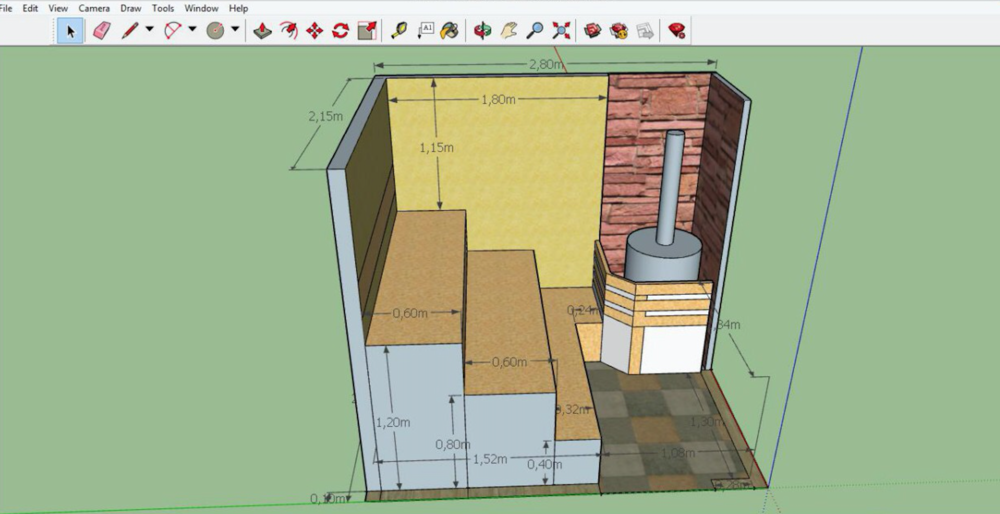Pick the Tape Measure tool

coord(399,30)
